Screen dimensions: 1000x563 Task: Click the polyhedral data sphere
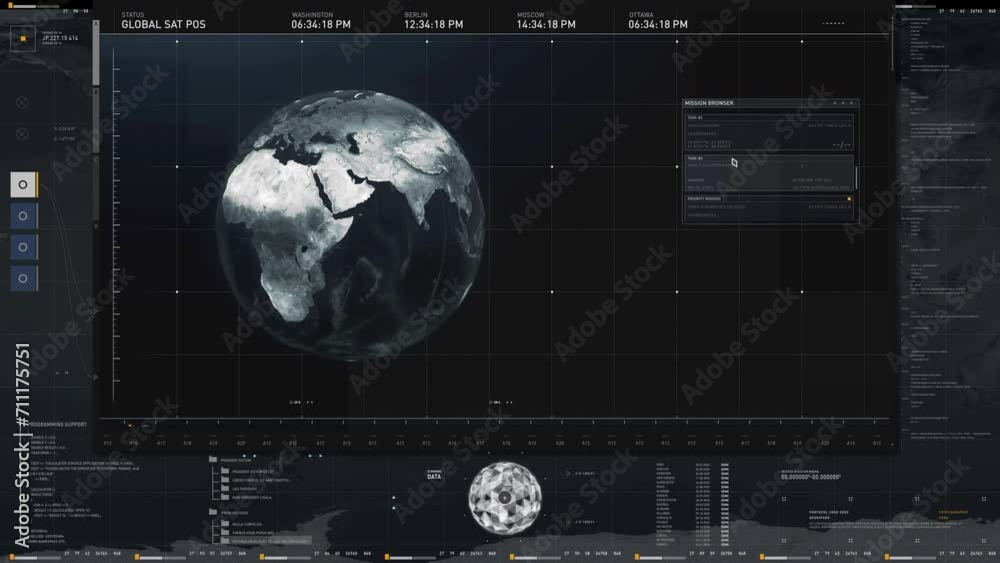coord(504,498)
